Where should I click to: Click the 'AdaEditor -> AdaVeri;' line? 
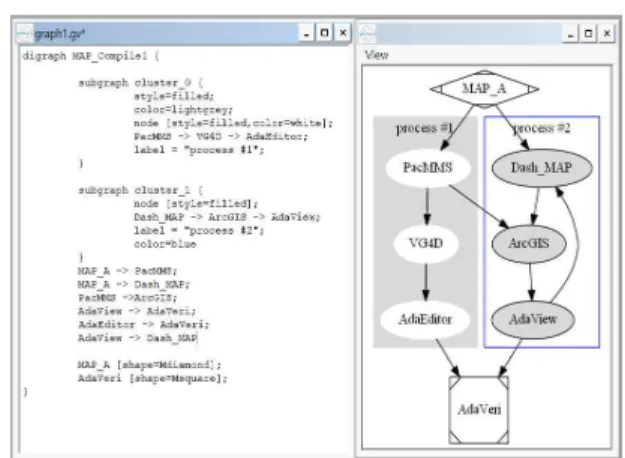coord(143,324)
